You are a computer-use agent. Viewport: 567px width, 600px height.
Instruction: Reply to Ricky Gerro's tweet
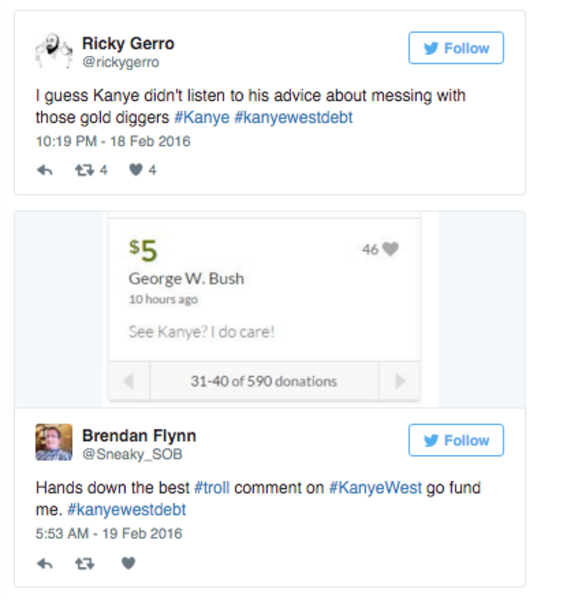coord(44,170)
